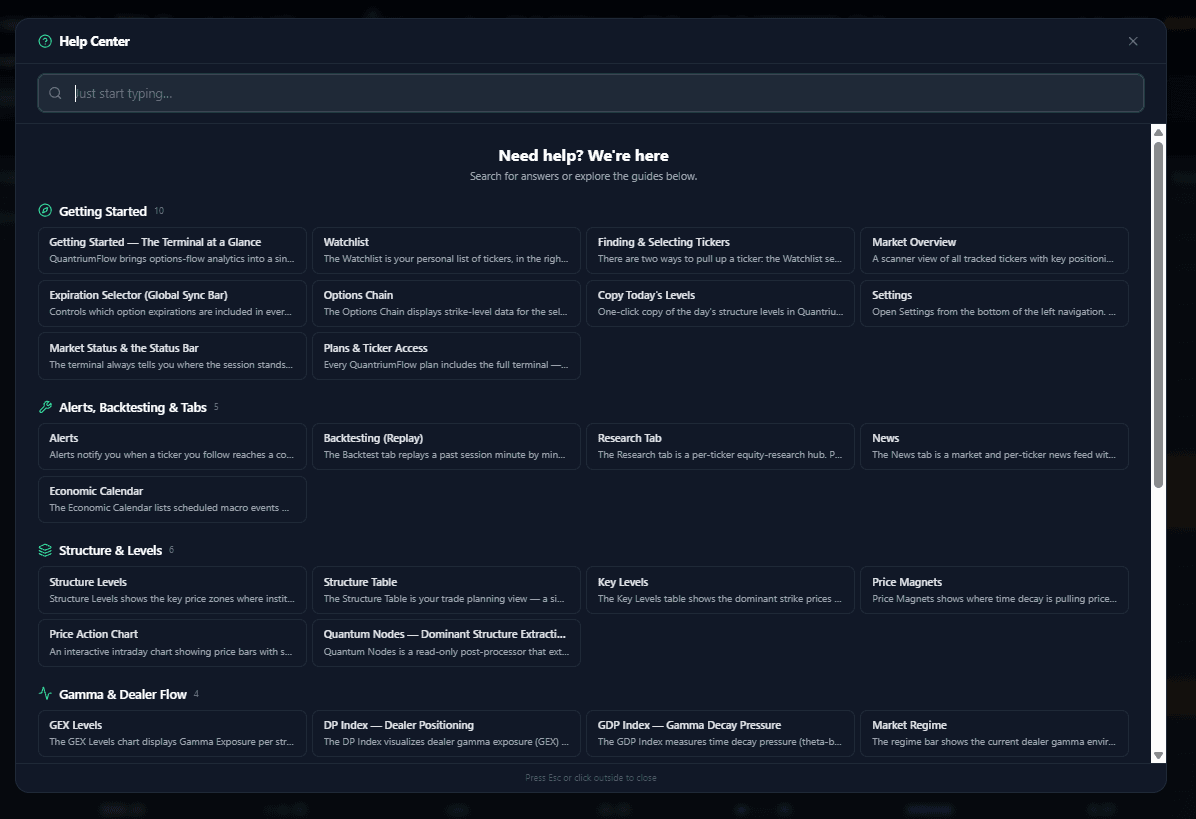Open 'Finding & Selecting Tickers' article
Image resolution: width=1196 pixels, height=819 pixels.
(x=720, y=250)
